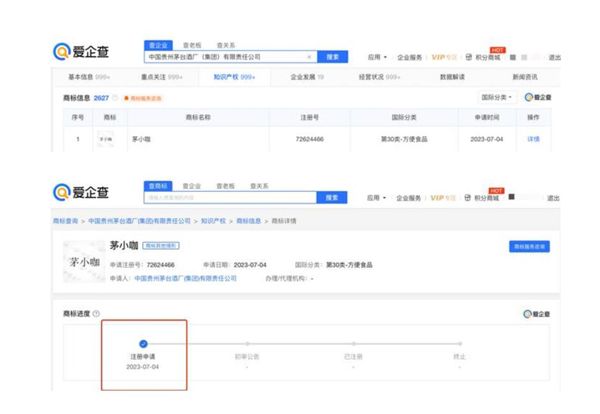The height and width of the screenshot is (414, 600).
Task: Click the upper blue 搜索 button
Action: tap(333, 57)
